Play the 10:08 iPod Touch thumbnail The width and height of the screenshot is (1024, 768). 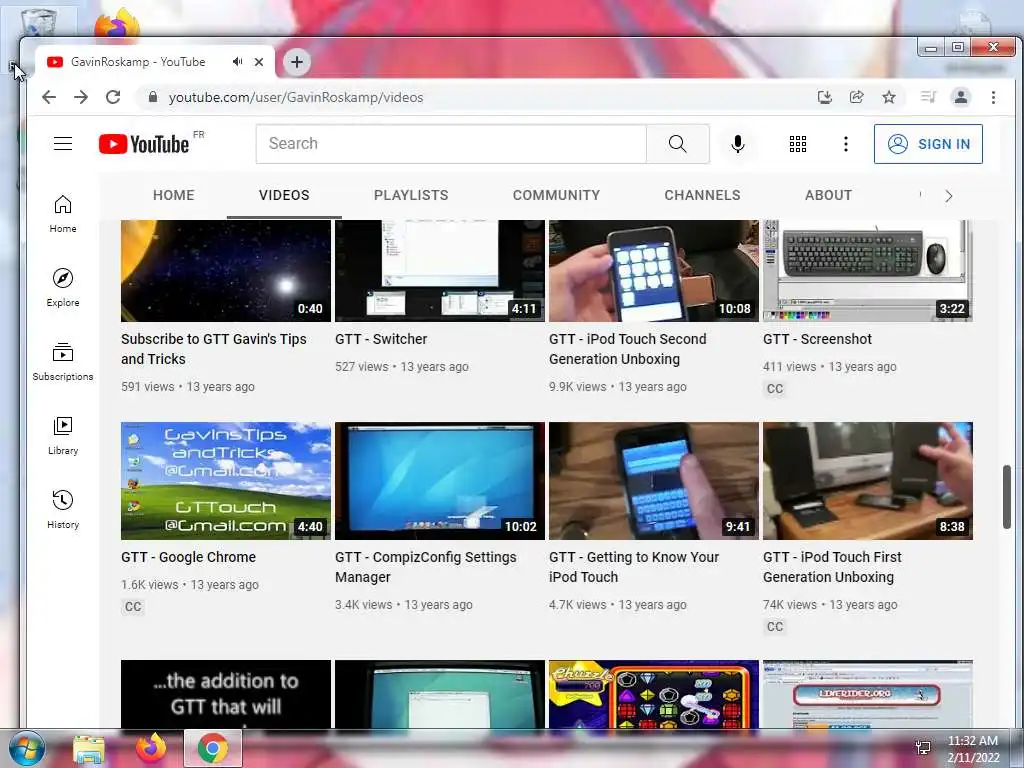pyautogui.click(x=654, y=270)
